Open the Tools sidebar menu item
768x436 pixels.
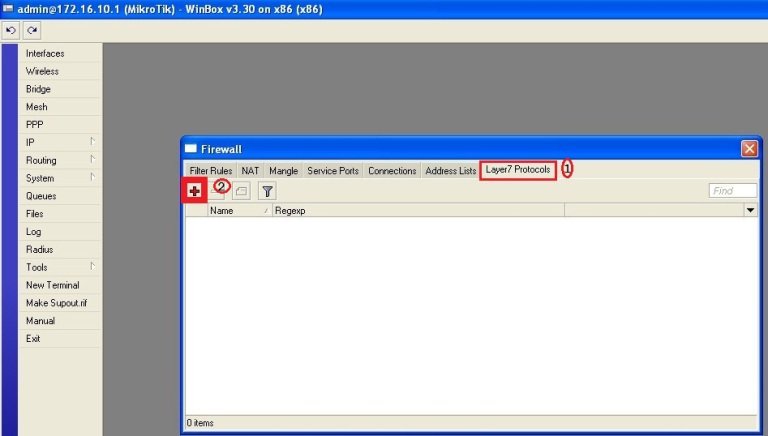[x=60, y=267]
